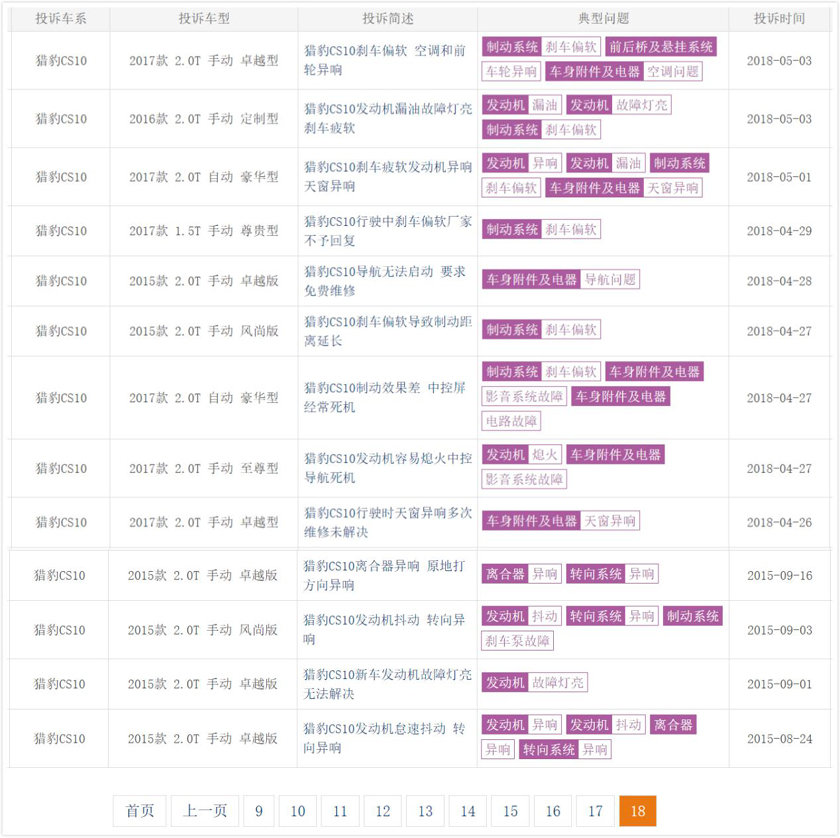Click the 熄火 engine tag

tap(545, 455)
